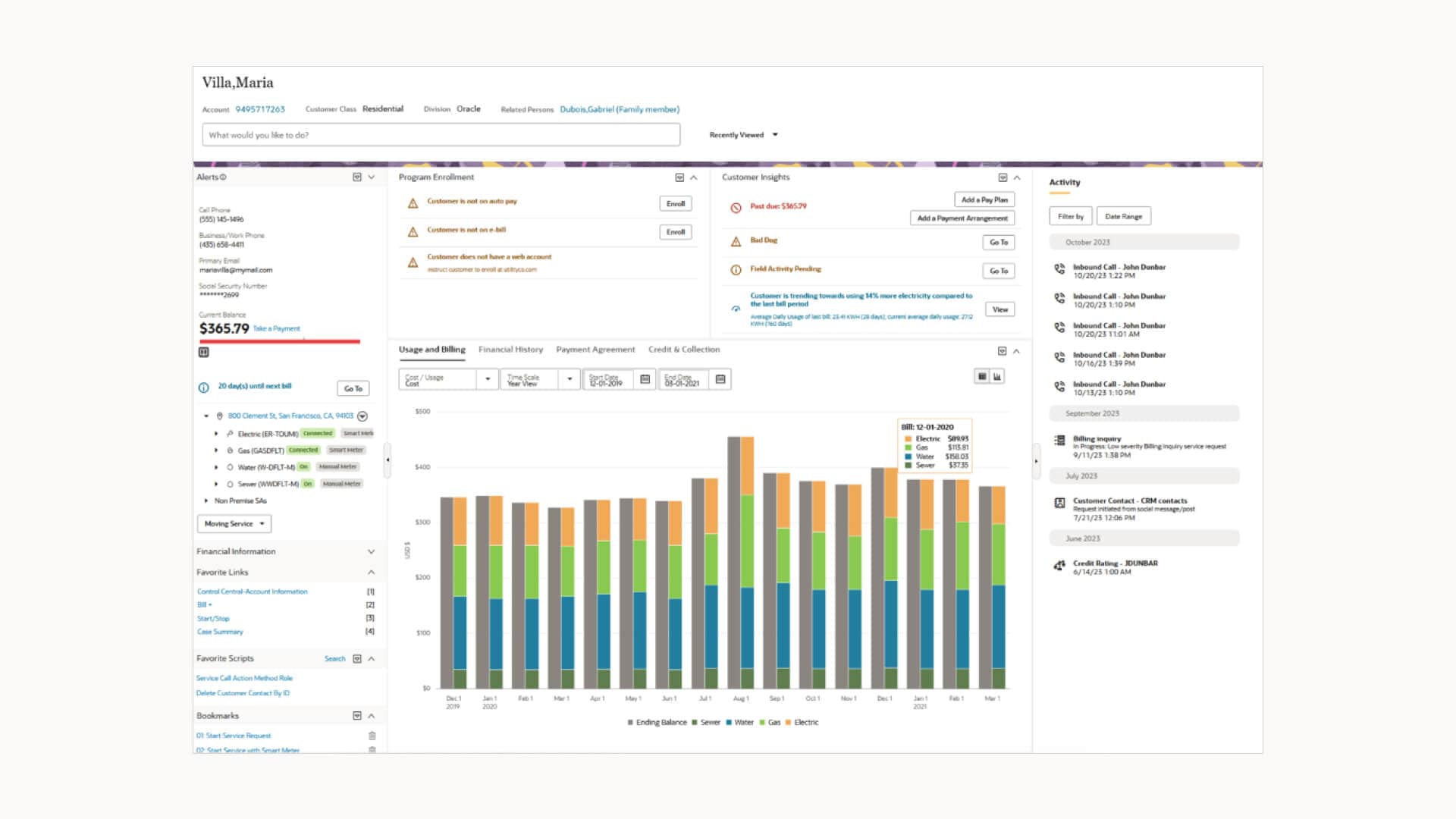Screen dimensions: 1456x819
Task: Click the bill details icon under Current Balance
Action: (204, 353)
